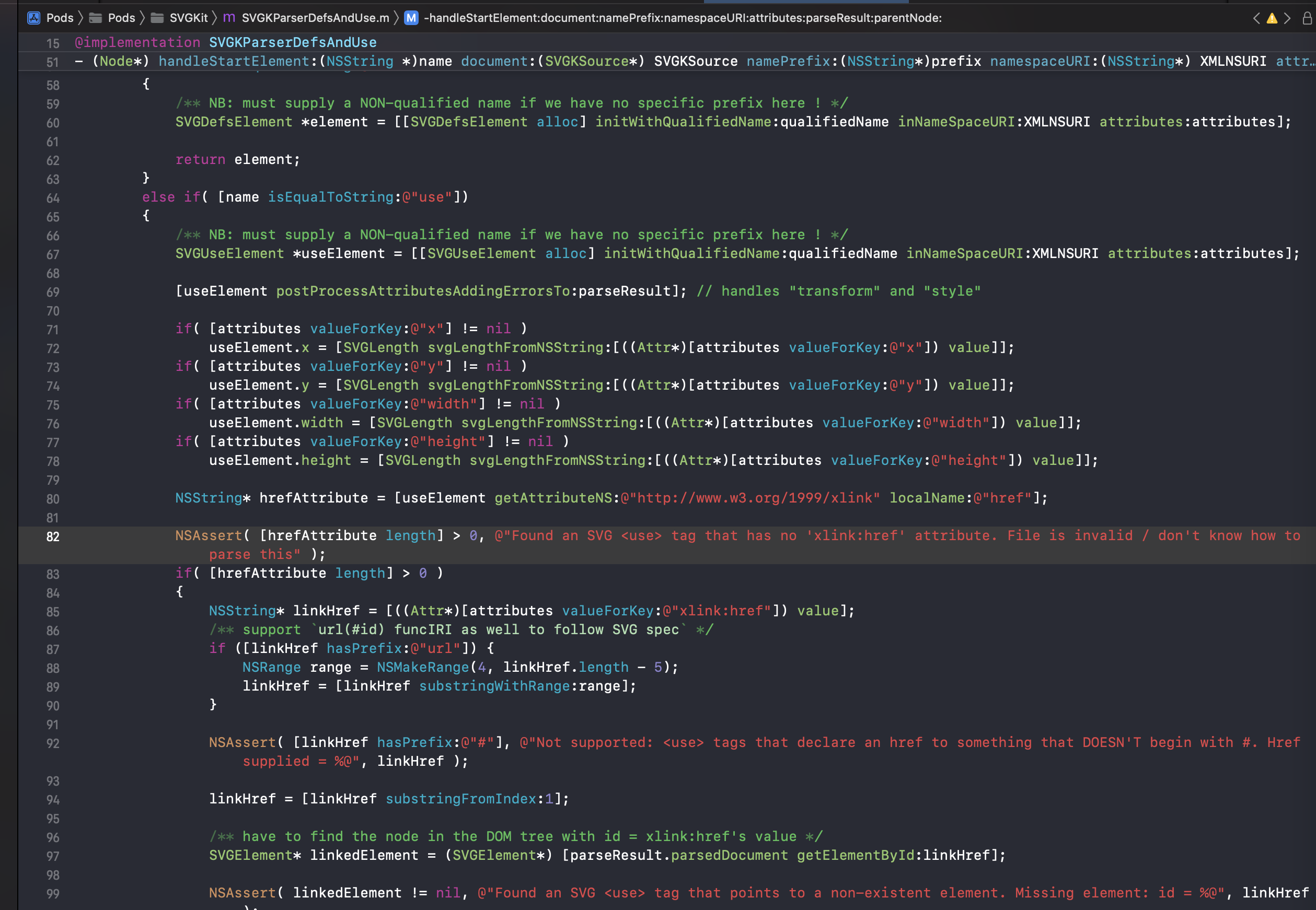The width and height of the screenshot is (1316, 910).
Task: Select SVGKParserDefsAndUse.m in the jump bar
Action: [315, 18]
